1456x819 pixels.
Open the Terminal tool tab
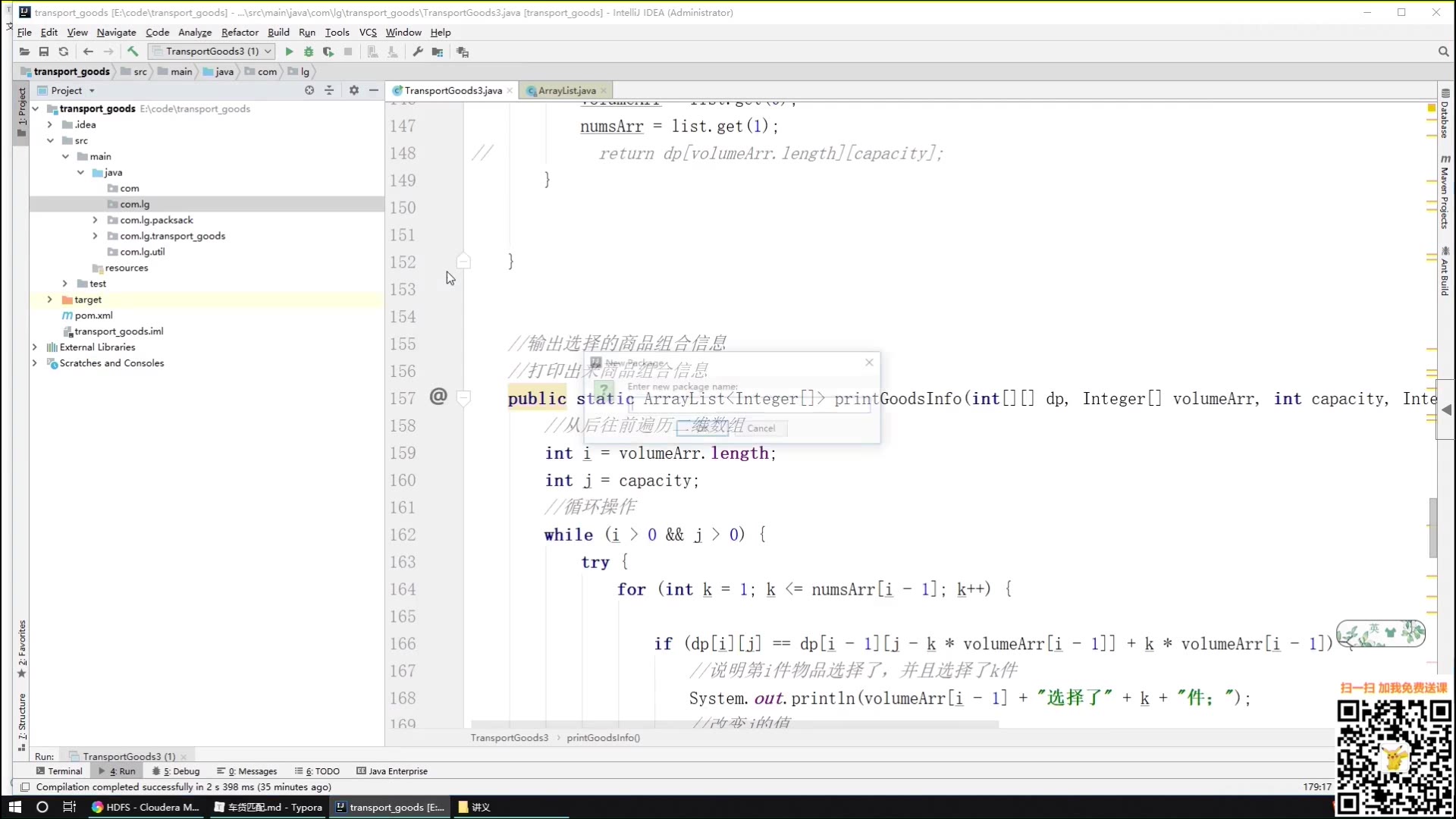point(59,771)
